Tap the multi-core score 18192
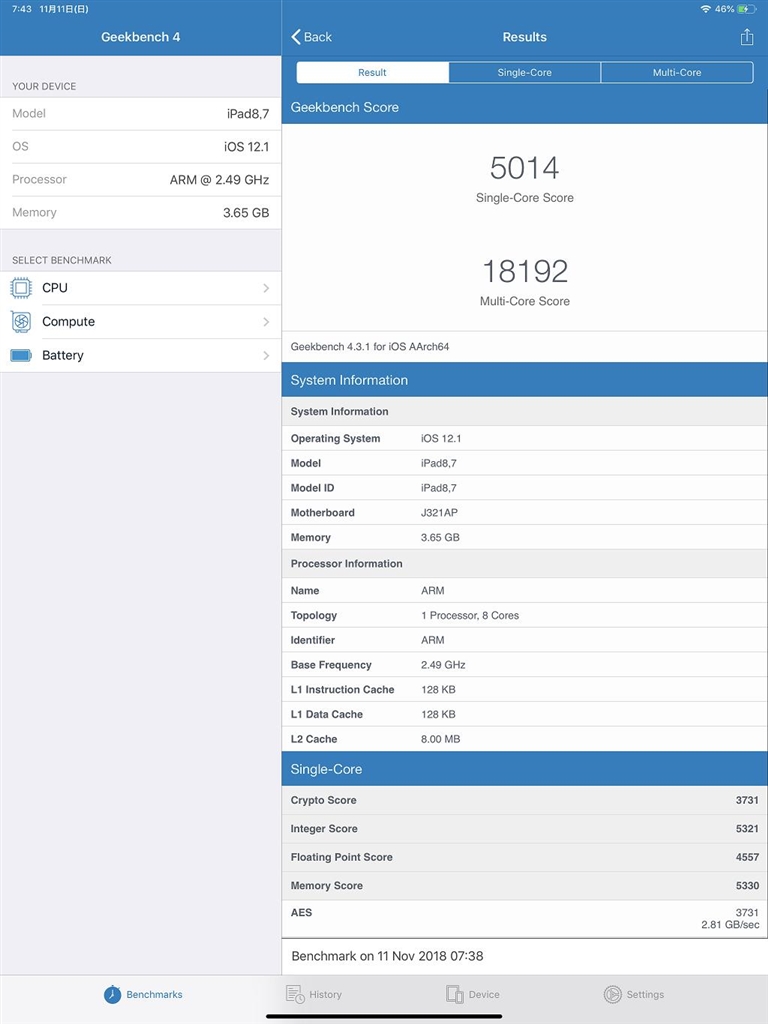 (524, 271)
